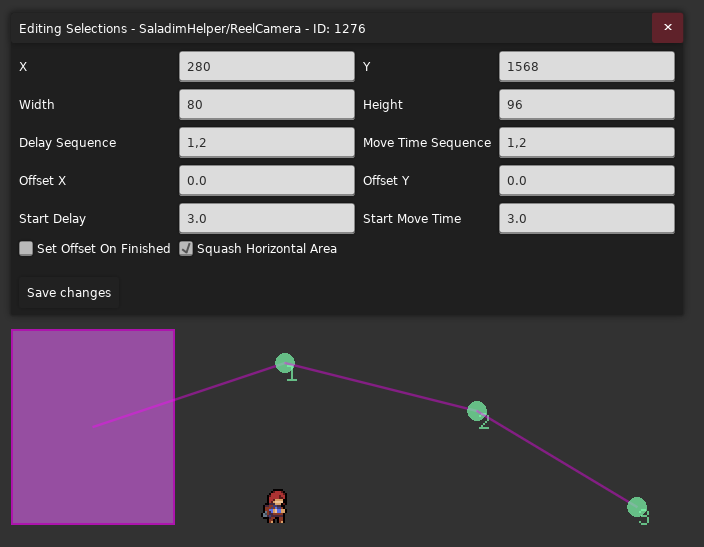Select the Offset Y field
The height and width of the screenshot is (547, 704).
click(x=586, y=181)
